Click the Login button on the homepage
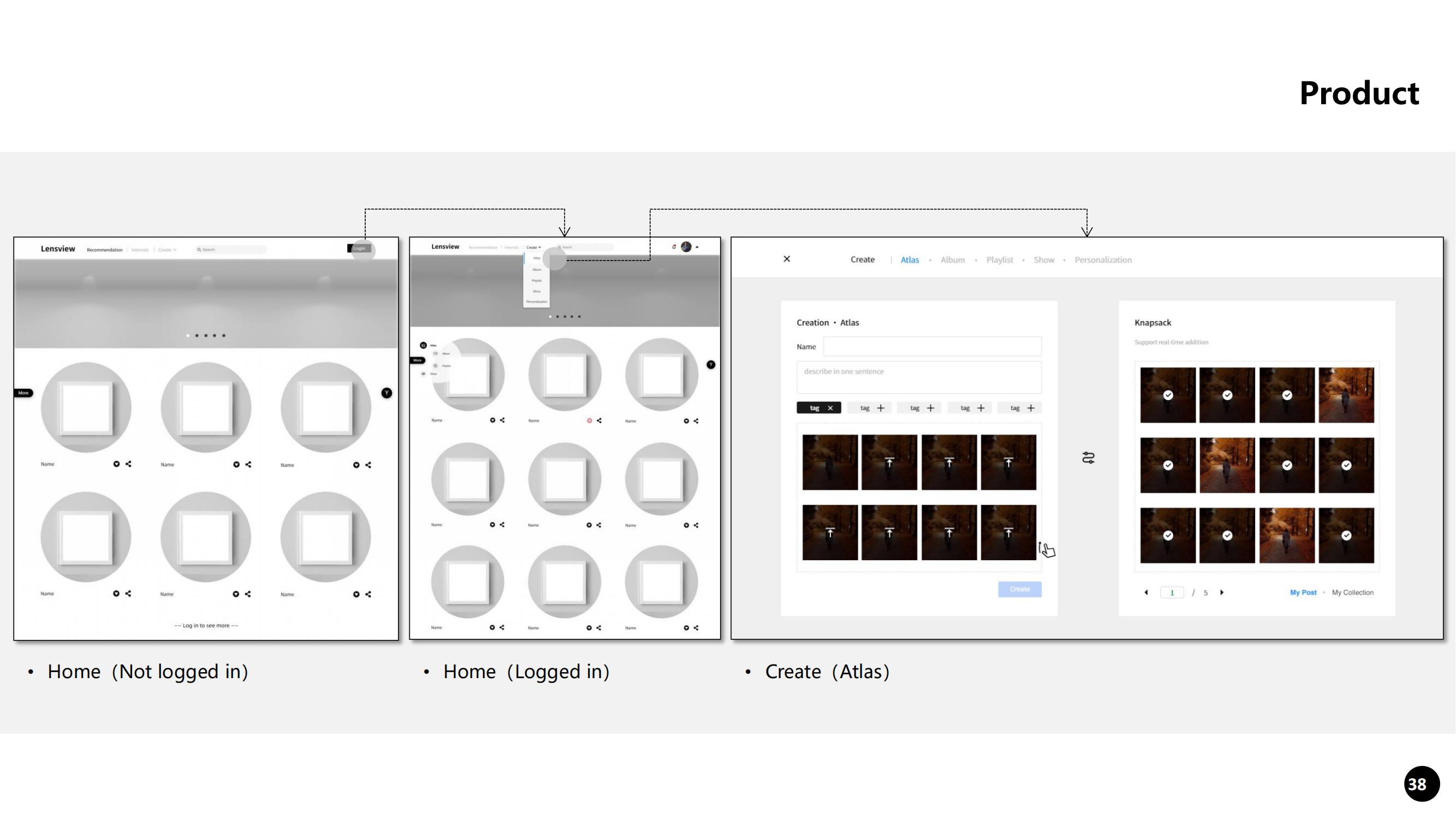This screenshot has height=819, width=1456. [358, 248]
